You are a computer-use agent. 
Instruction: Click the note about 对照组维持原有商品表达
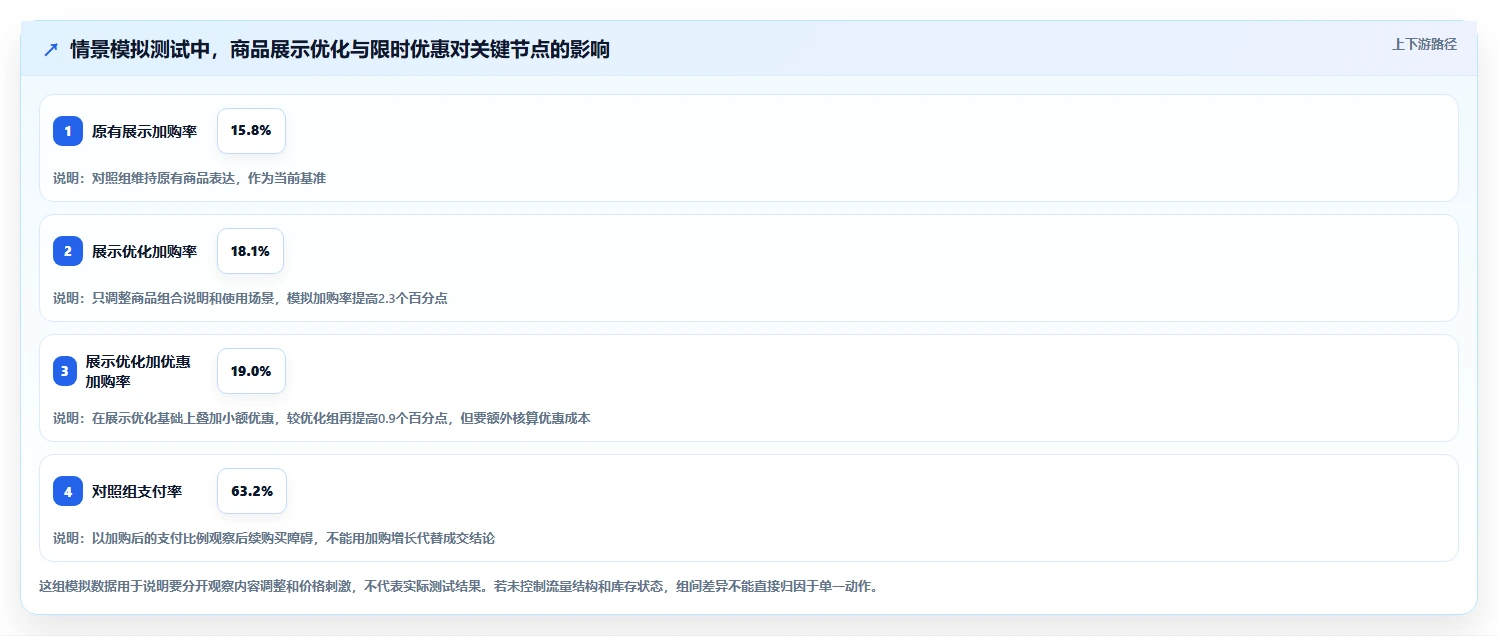[x=189, y=178]
